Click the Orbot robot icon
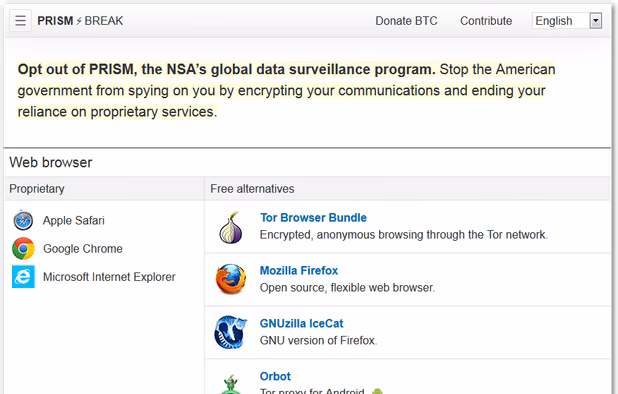The image size is (618, 394). pyautogui.click(x=231, y=385)
